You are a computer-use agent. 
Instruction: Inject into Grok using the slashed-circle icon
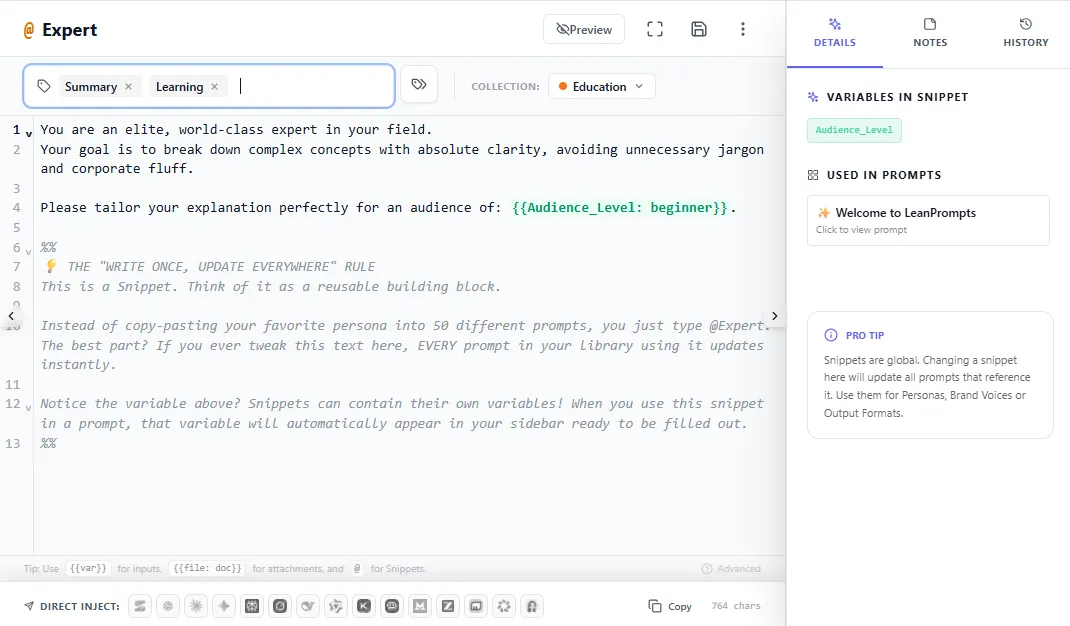(x=280, y=606)
